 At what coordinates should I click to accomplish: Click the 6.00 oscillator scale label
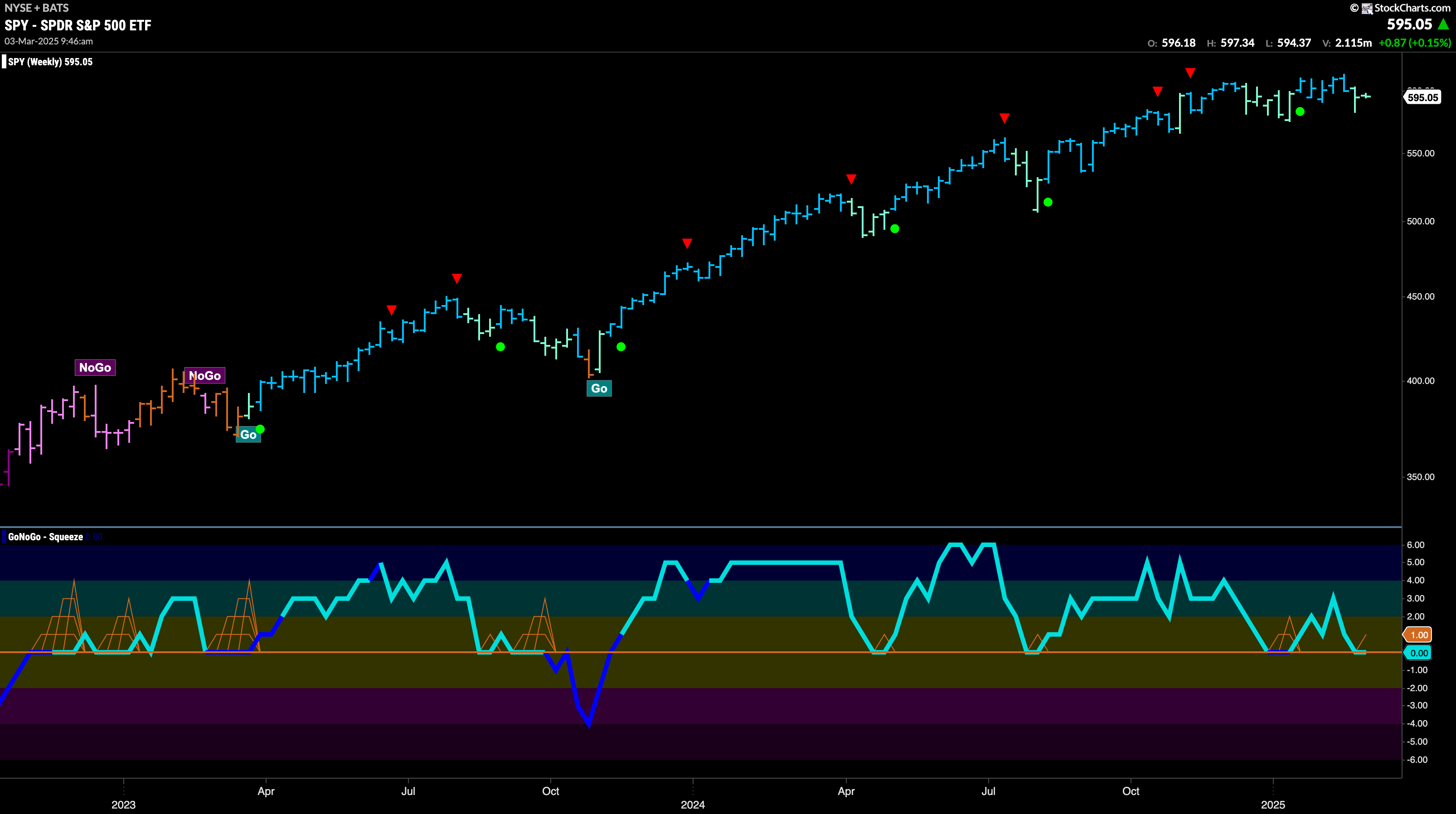[x=1415, y=545]
